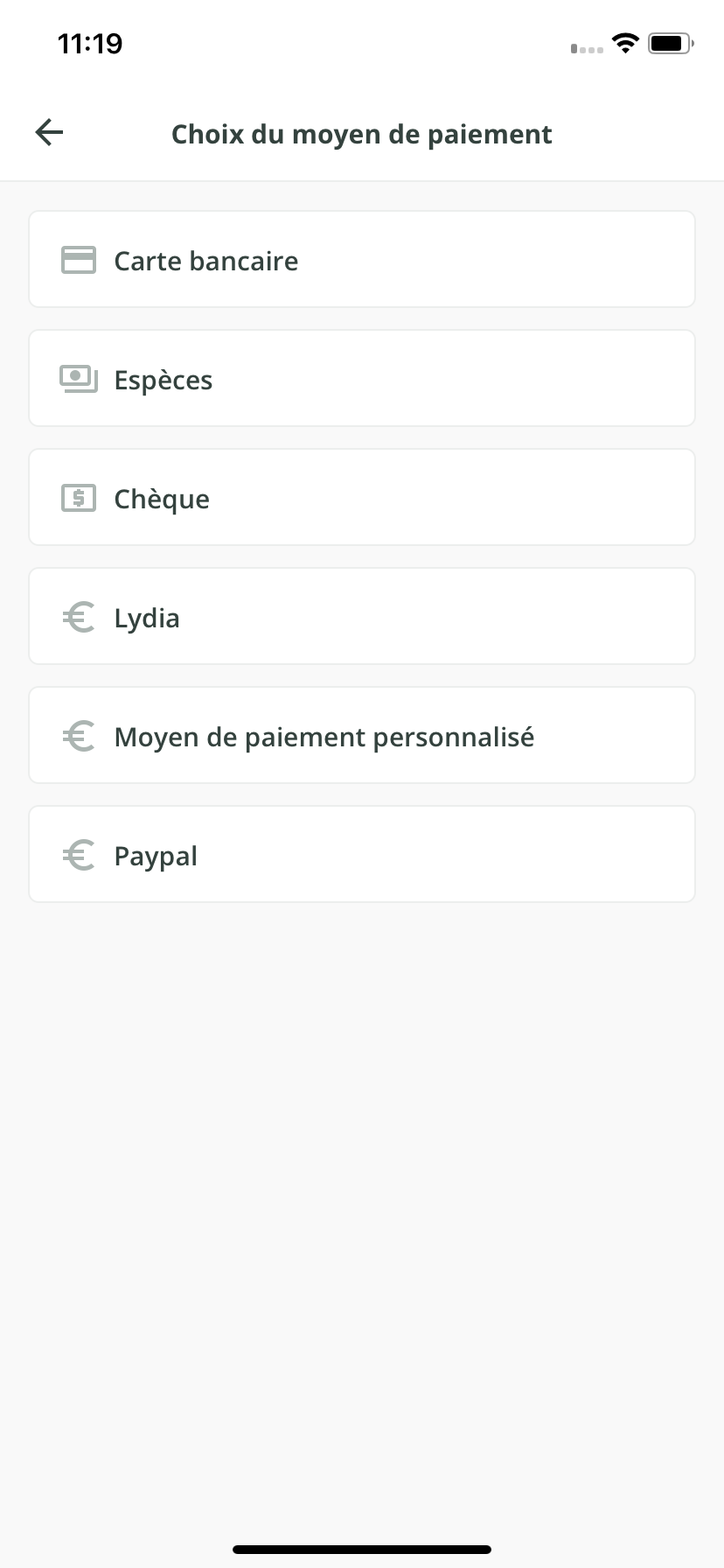Image resolution: width=724 pixels, height=1568 pixels.
Task: Tap the cheque dollar icon
Action: click(x=79, y=498)
